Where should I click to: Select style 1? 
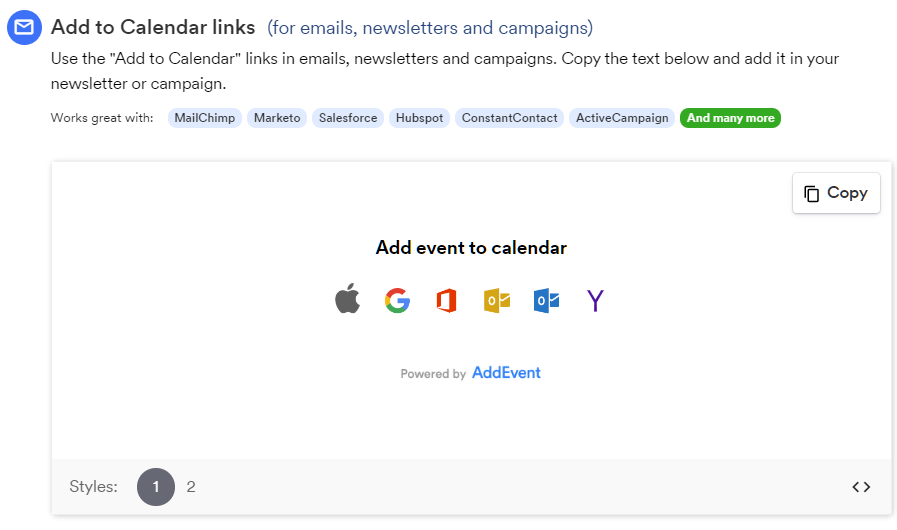click(156, 487)
